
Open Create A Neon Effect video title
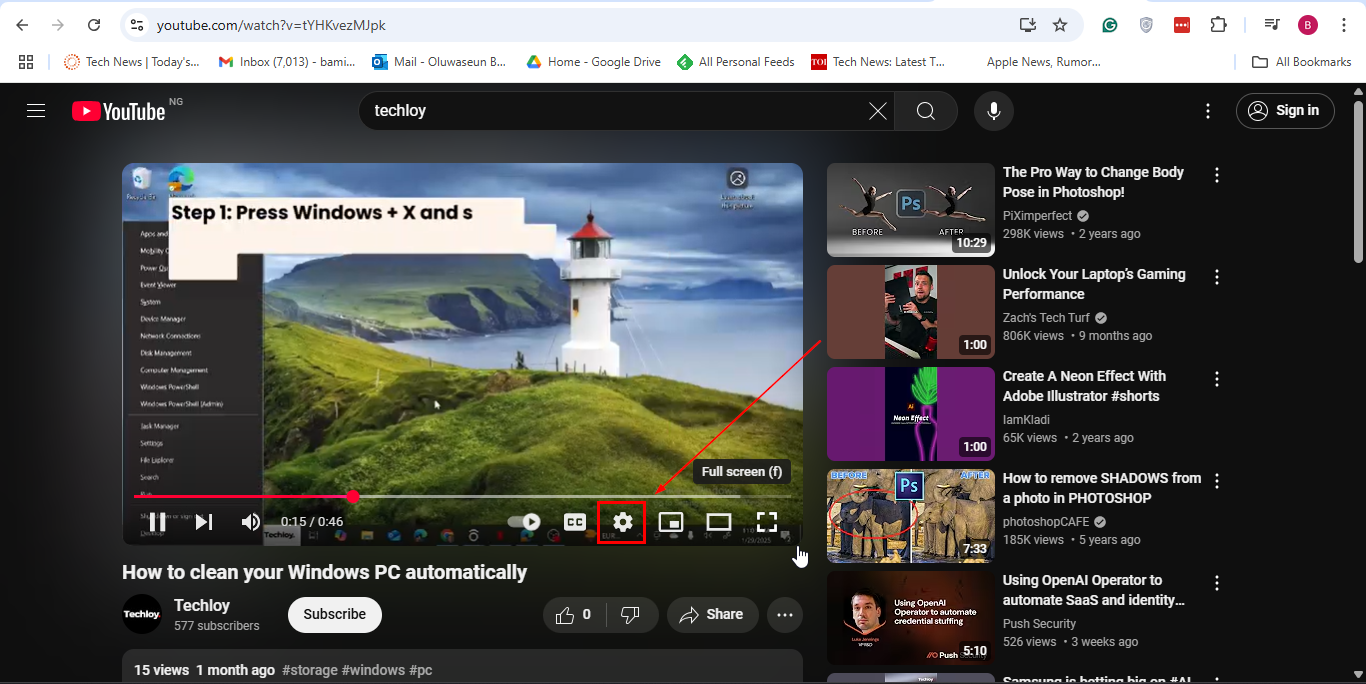click(1084, 386)
